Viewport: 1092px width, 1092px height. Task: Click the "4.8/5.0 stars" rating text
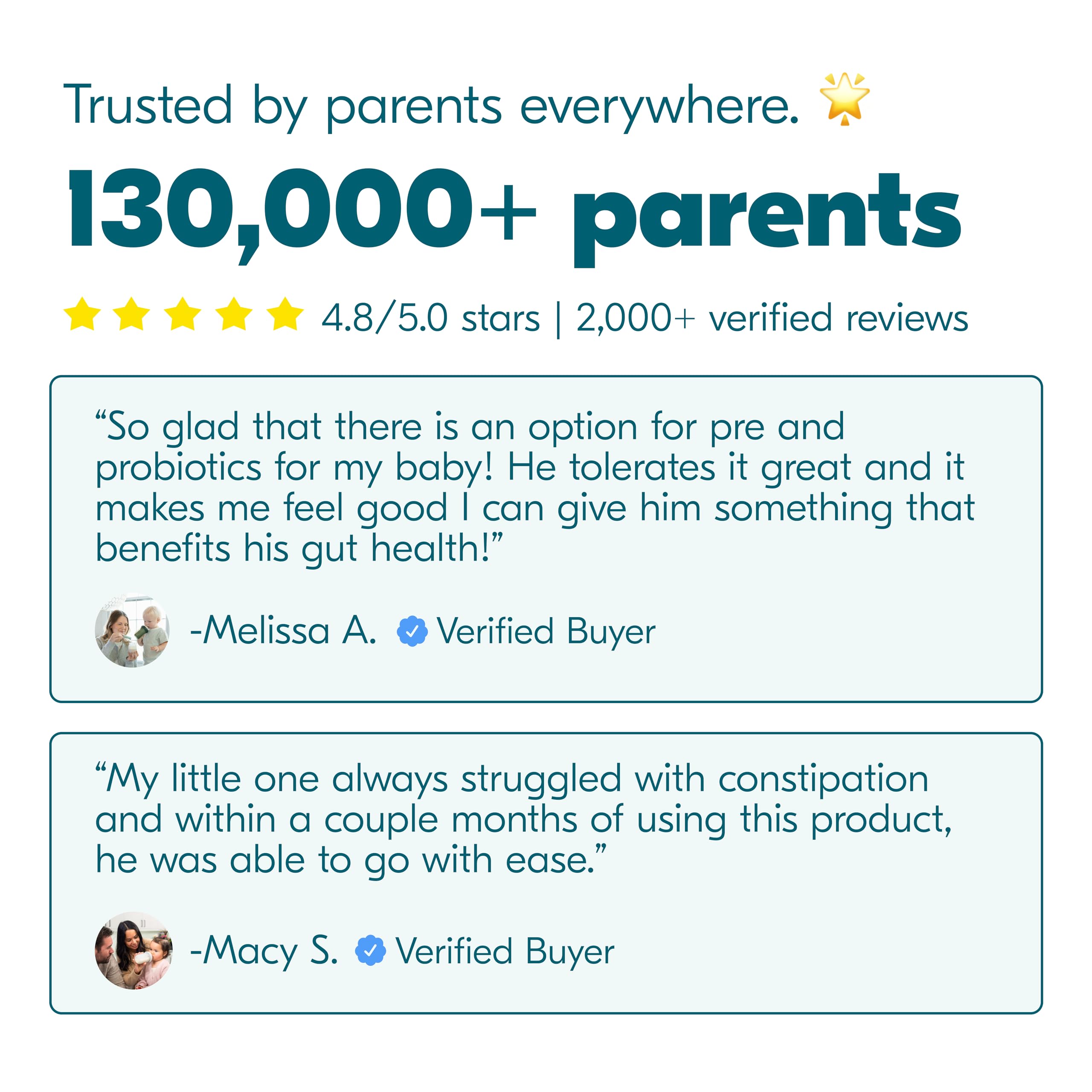pos(431,318)
